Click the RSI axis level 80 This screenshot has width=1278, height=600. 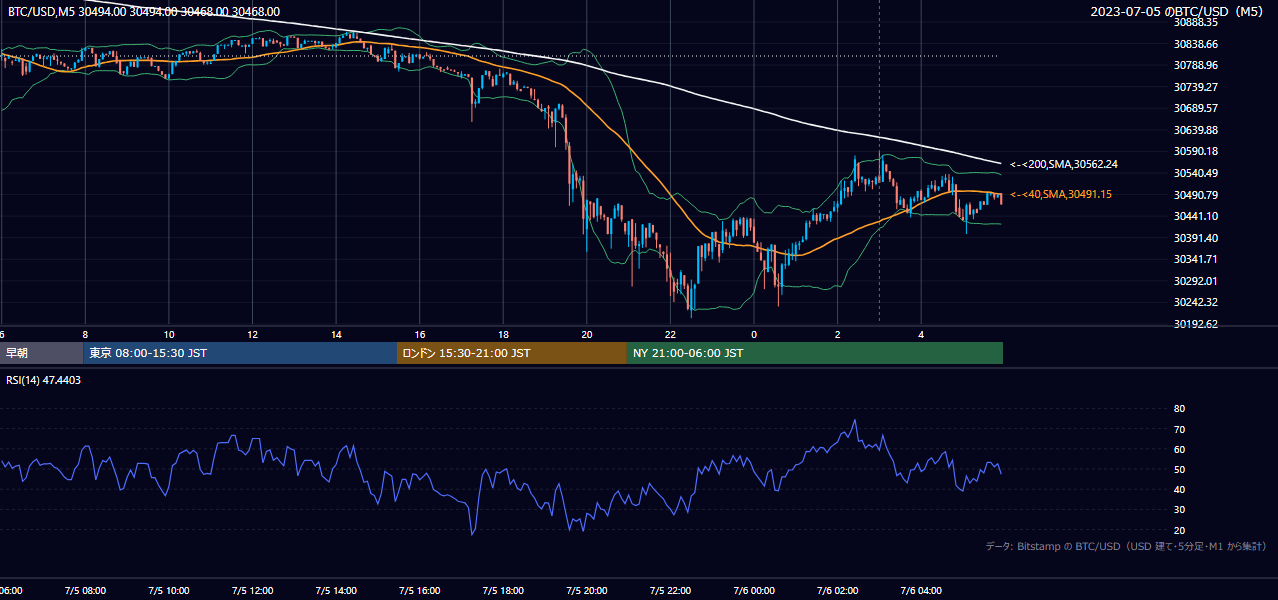pos(1179,409)
